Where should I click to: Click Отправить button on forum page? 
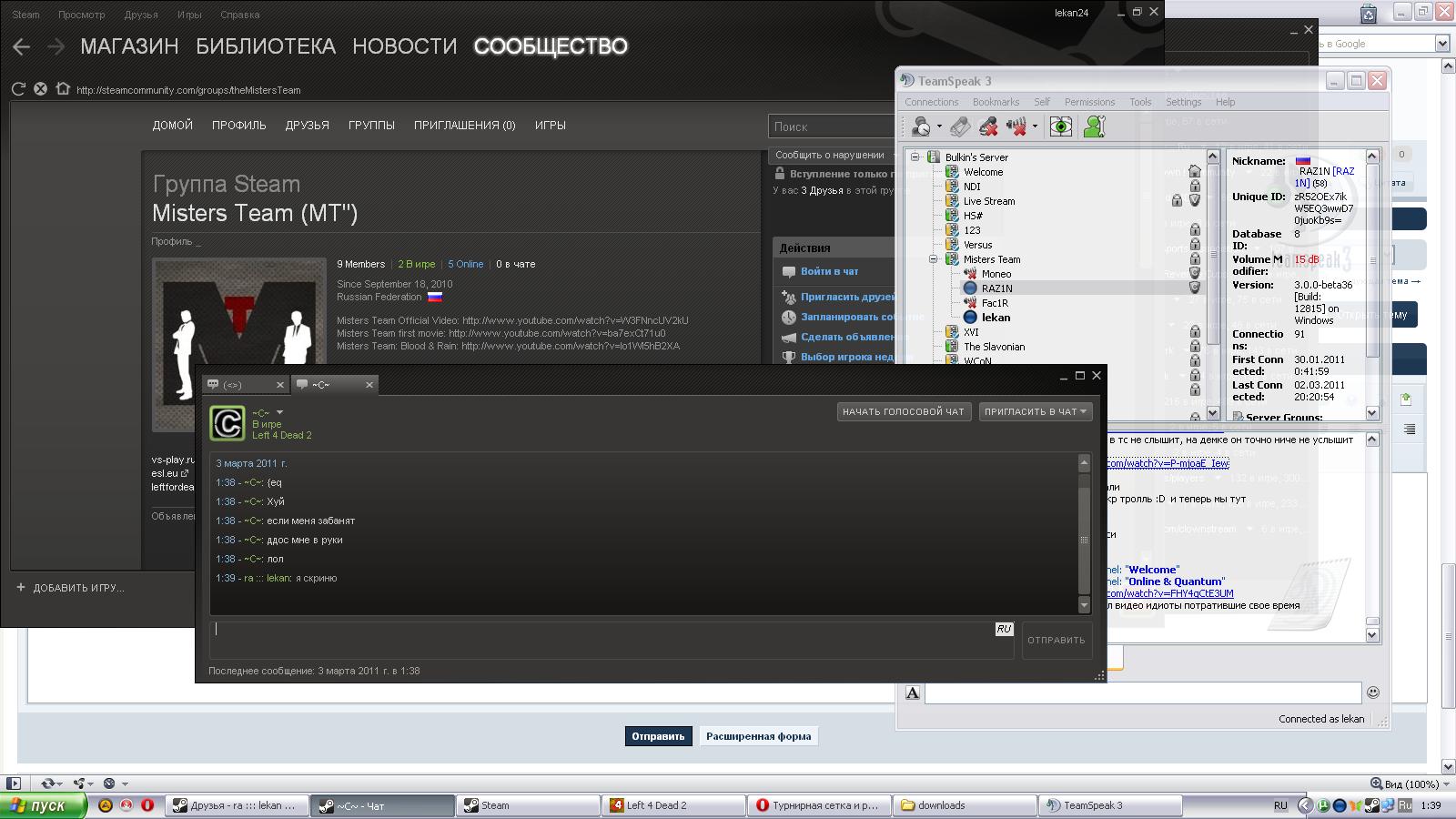tap(658, 736)
